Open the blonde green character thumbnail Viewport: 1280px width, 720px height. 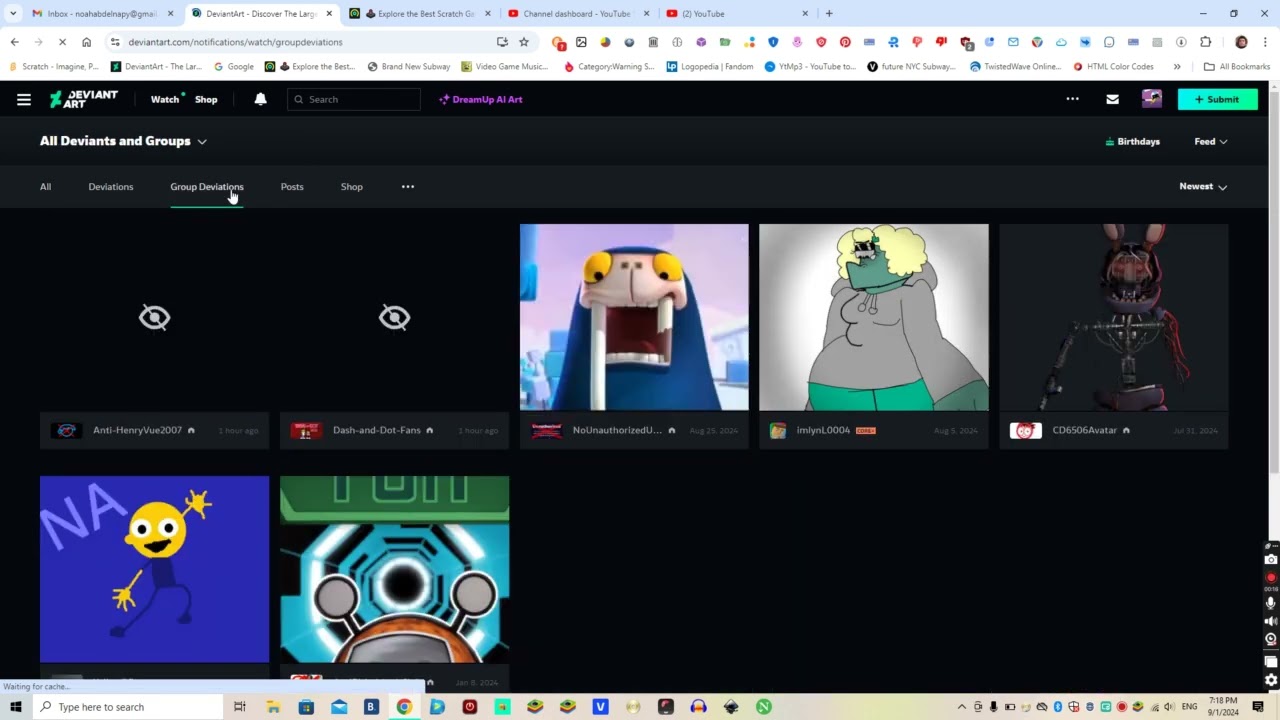[x=874, y=317]
